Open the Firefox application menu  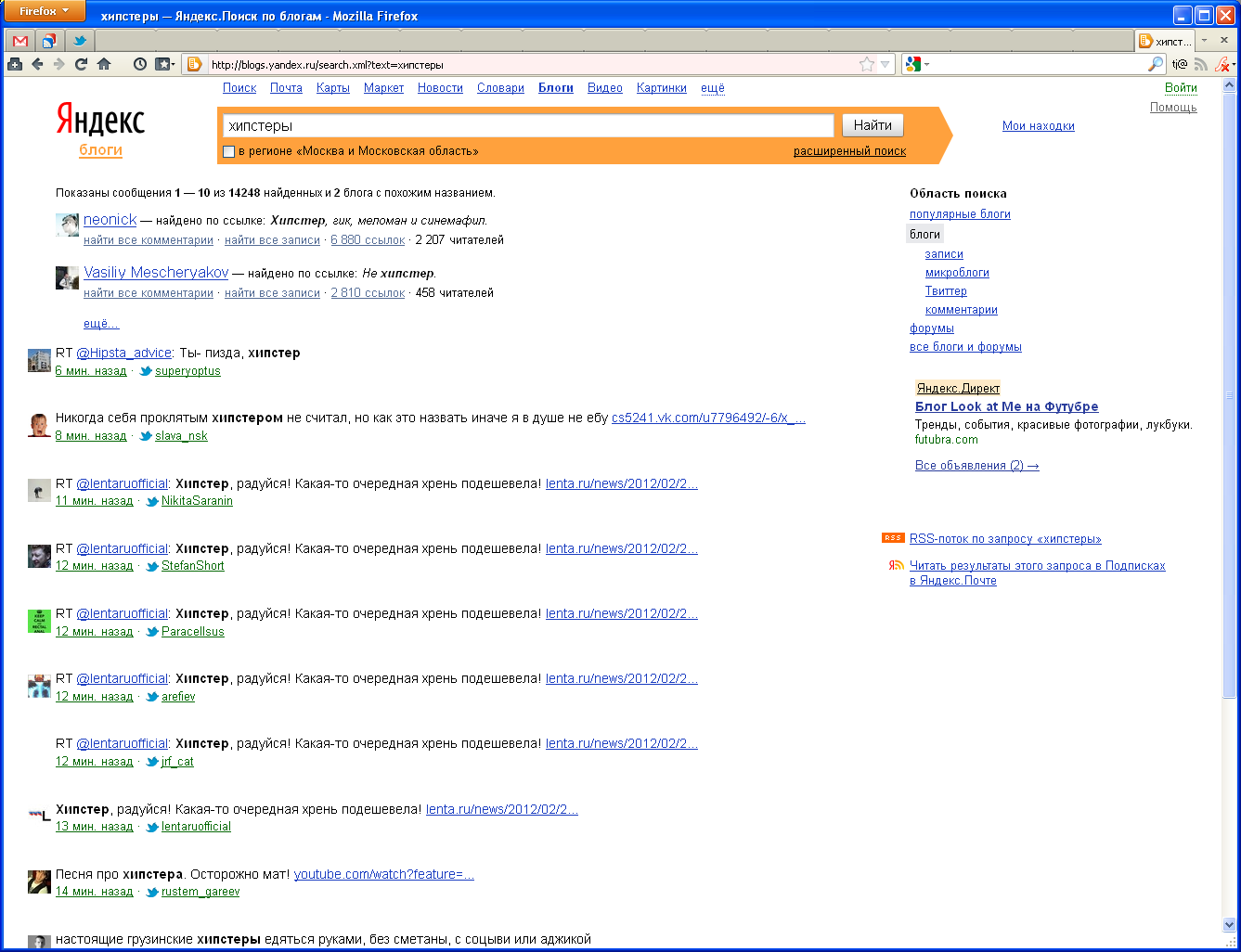[44, 11]
